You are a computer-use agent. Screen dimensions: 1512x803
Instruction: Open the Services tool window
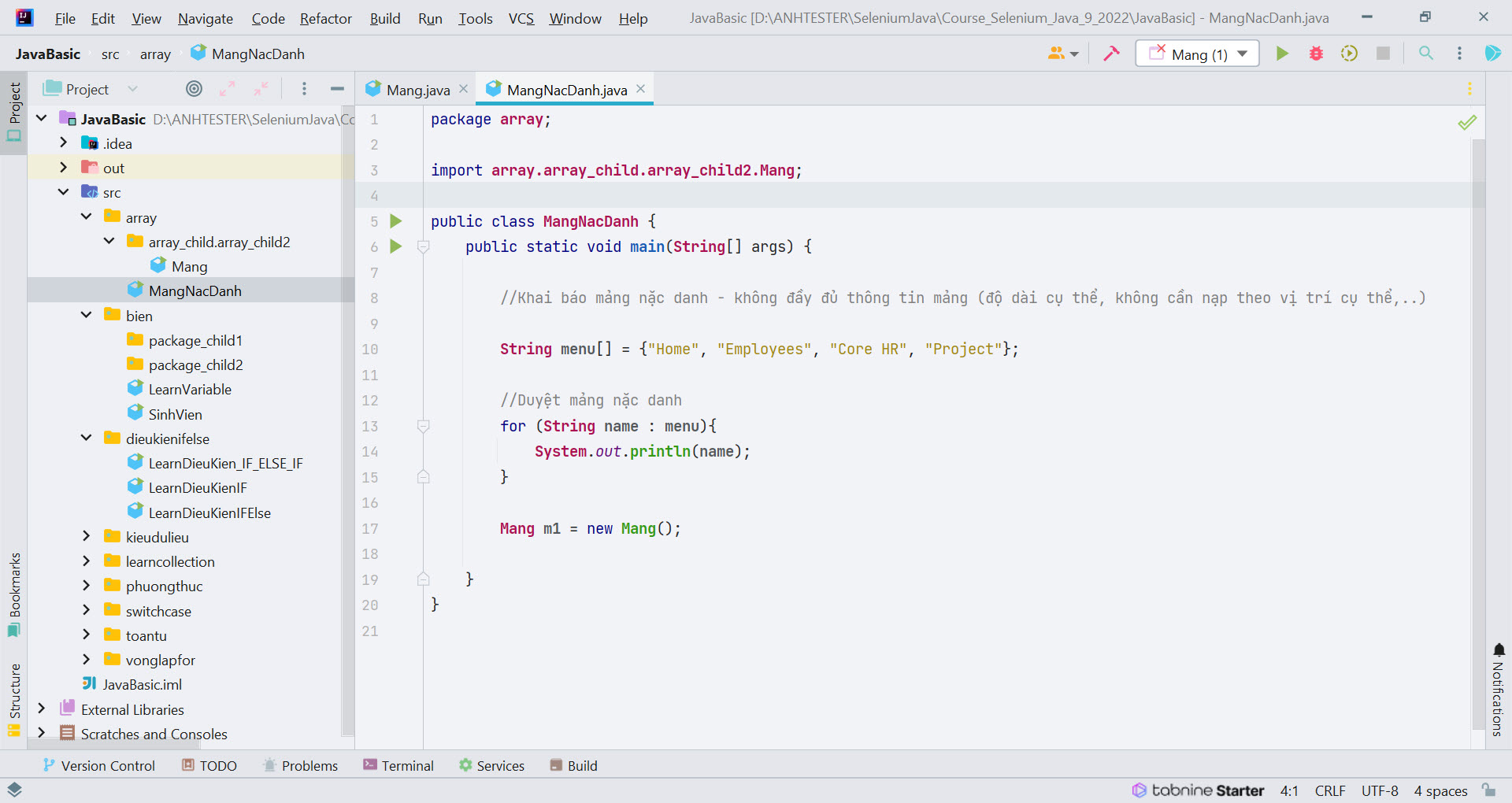492,765
